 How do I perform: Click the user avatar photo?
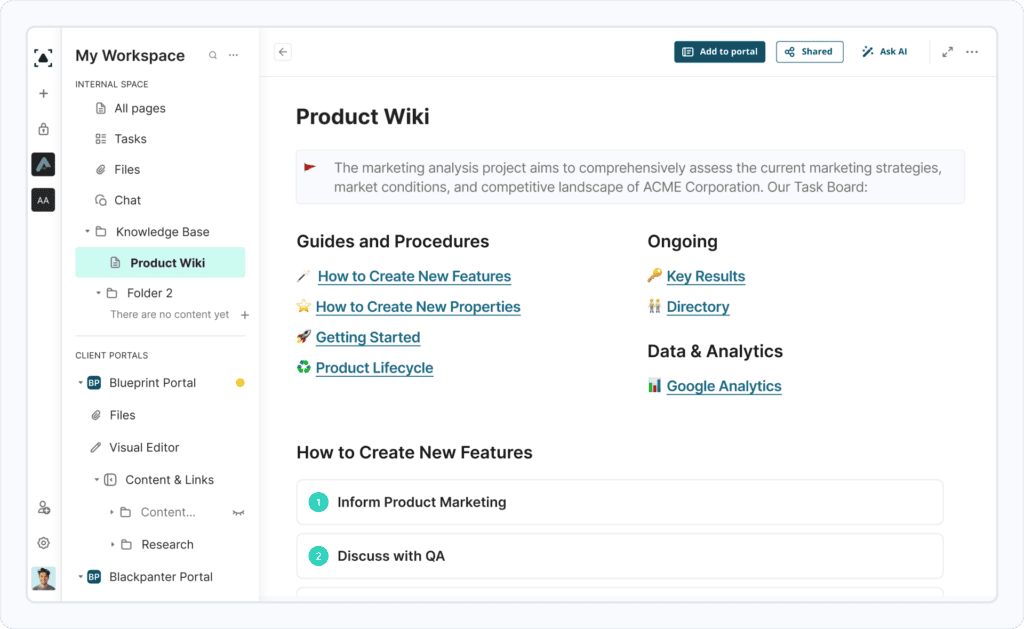tap(43, 578)
